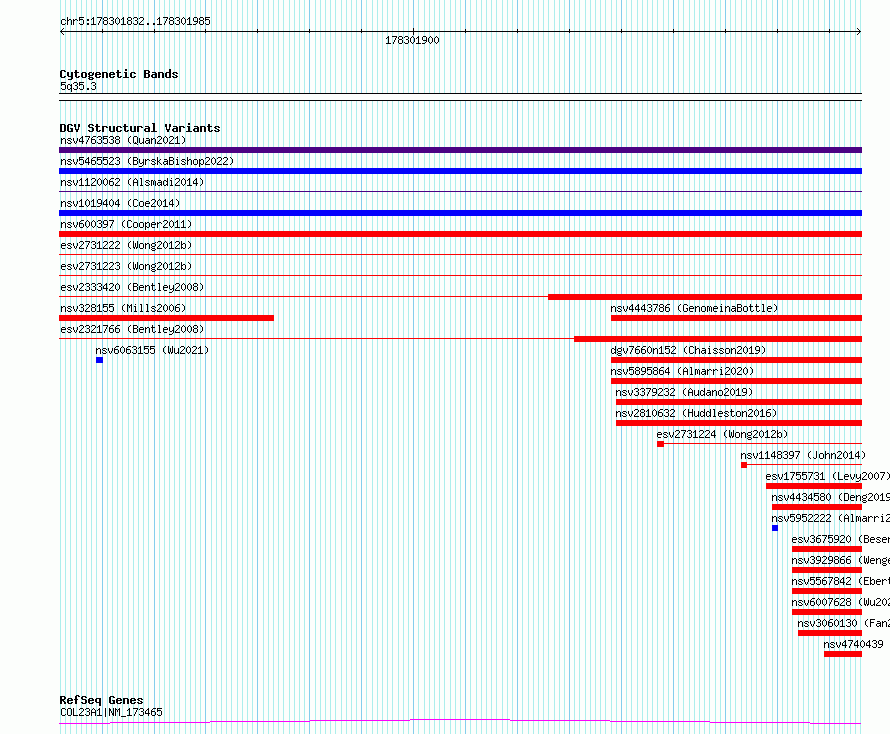Click the thick red segment of esv2333420

tap(705, 297)
